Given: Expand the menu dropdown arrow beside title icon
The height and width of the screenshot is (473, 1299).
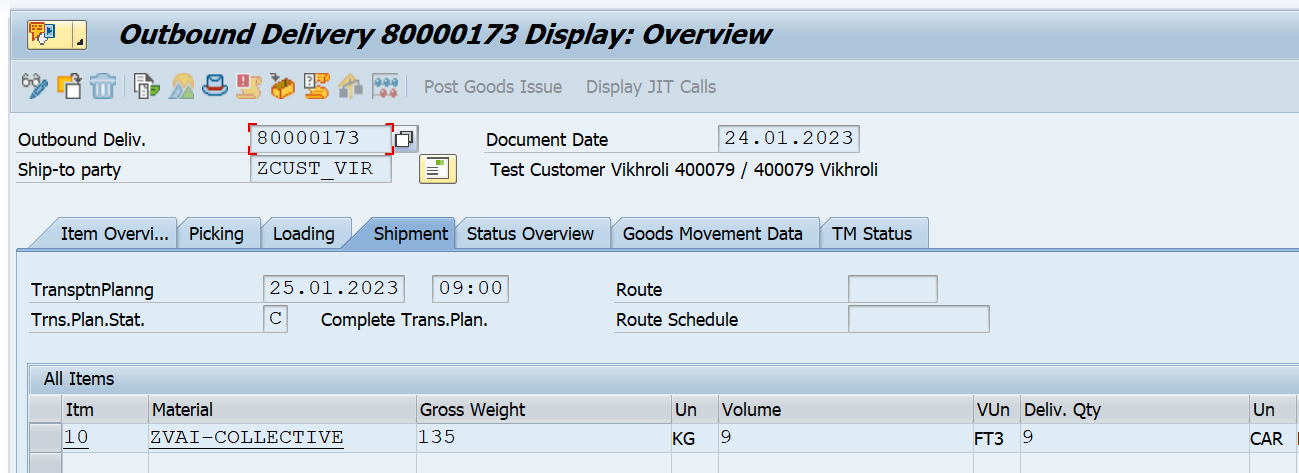Looking at the screenshot, I should click(x=80, y=35).
